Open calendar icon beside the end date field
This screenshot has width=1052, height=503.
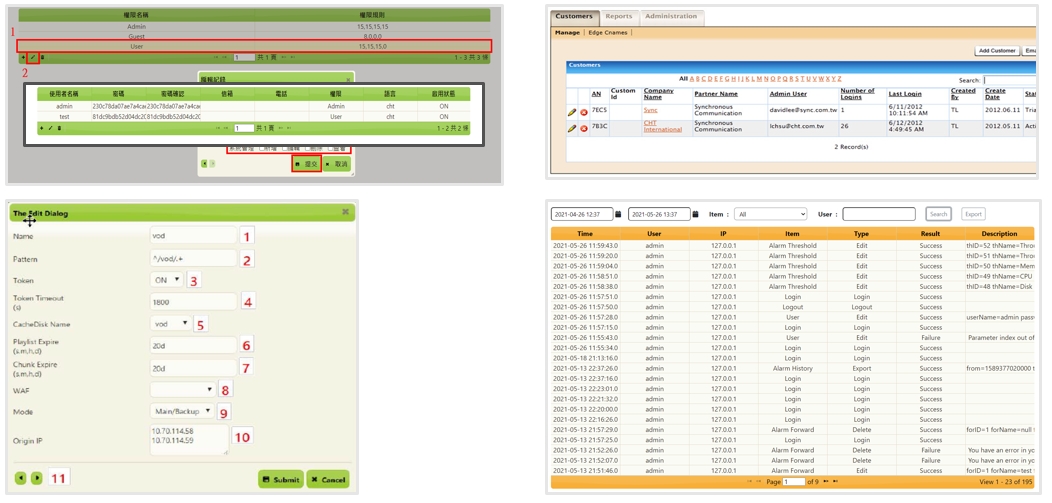click(696, 214)
